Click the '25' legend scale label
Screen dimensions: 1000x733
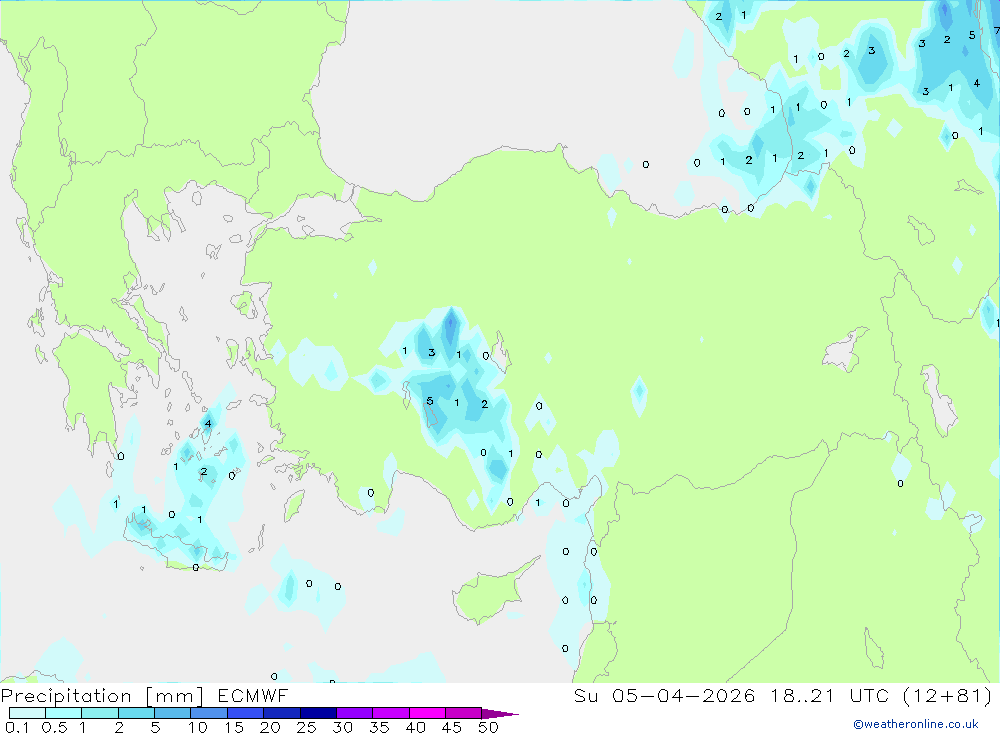307,727
